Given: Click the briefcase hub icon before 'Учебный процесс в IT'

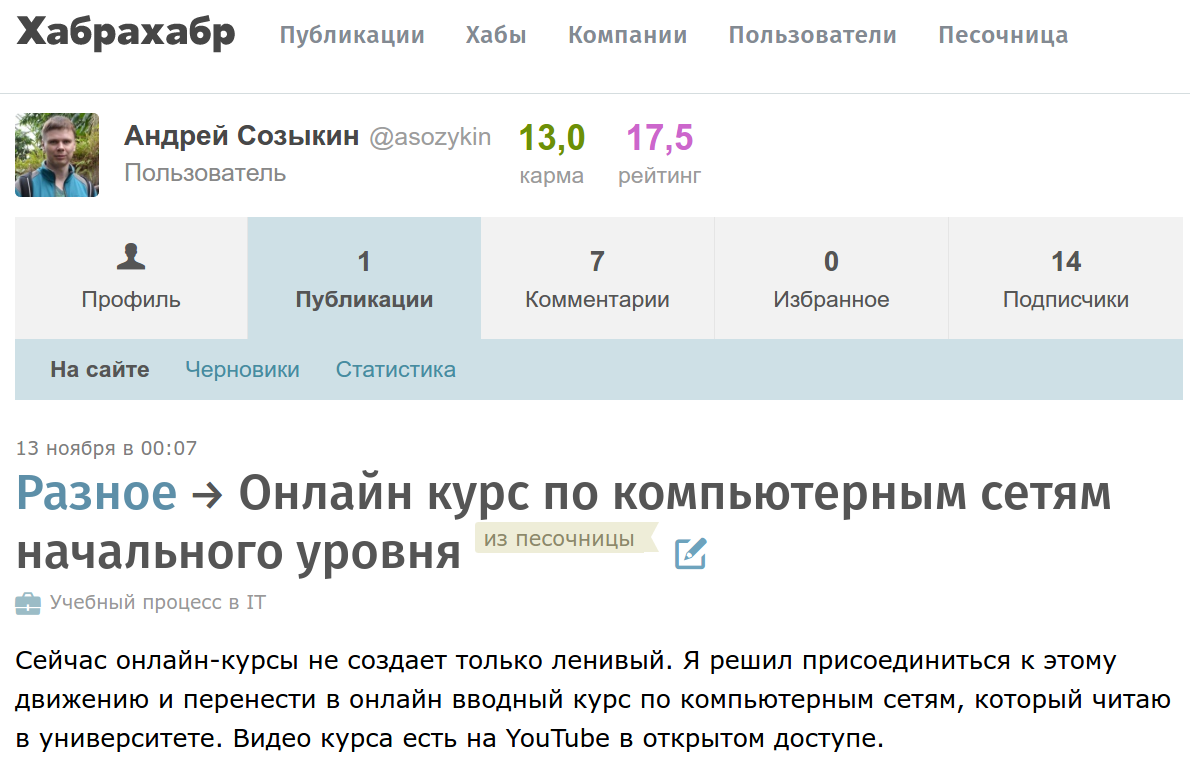Looking at the screenshot, I should [x=27, y=603].
